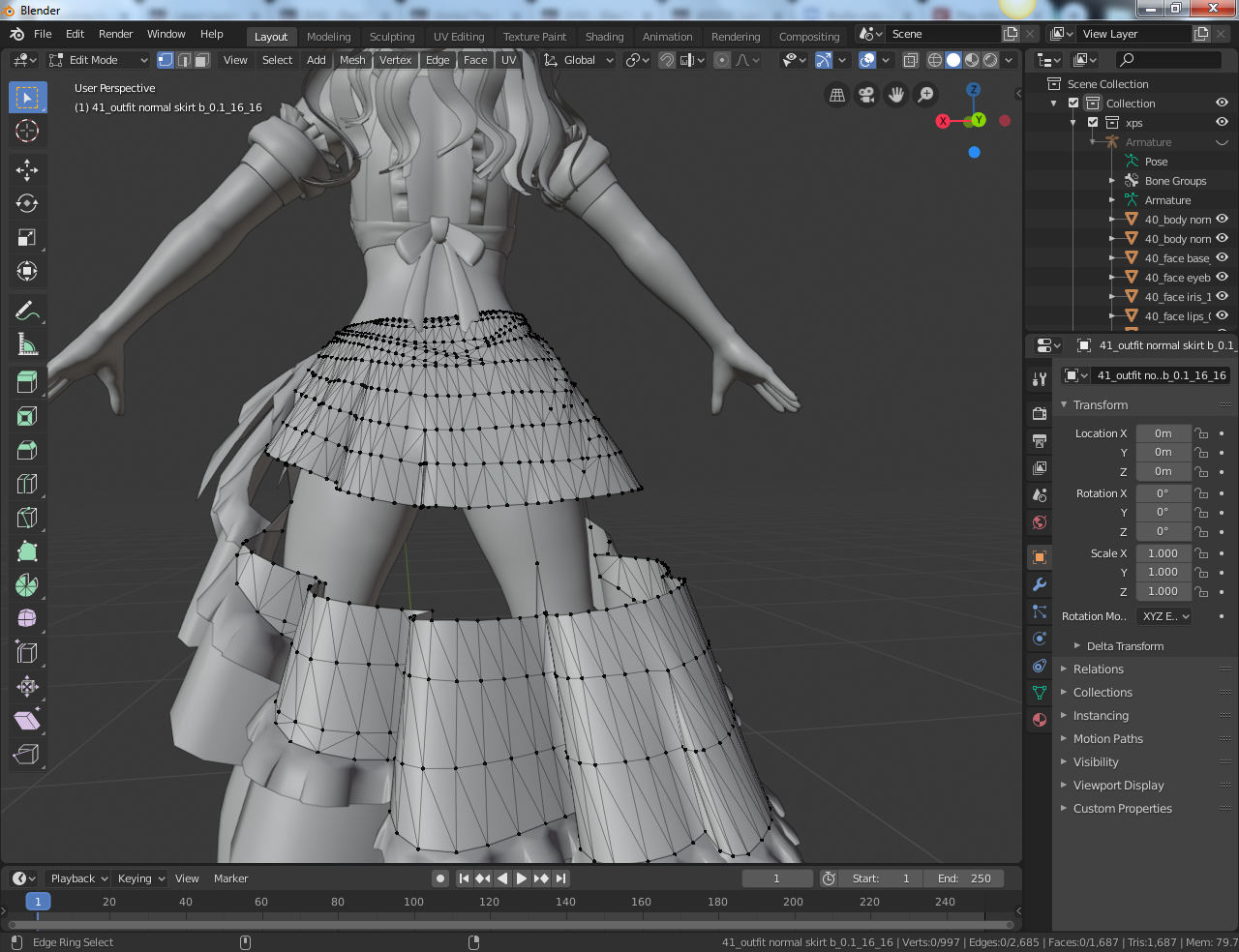Enable edge select mode

click(184, 60)
